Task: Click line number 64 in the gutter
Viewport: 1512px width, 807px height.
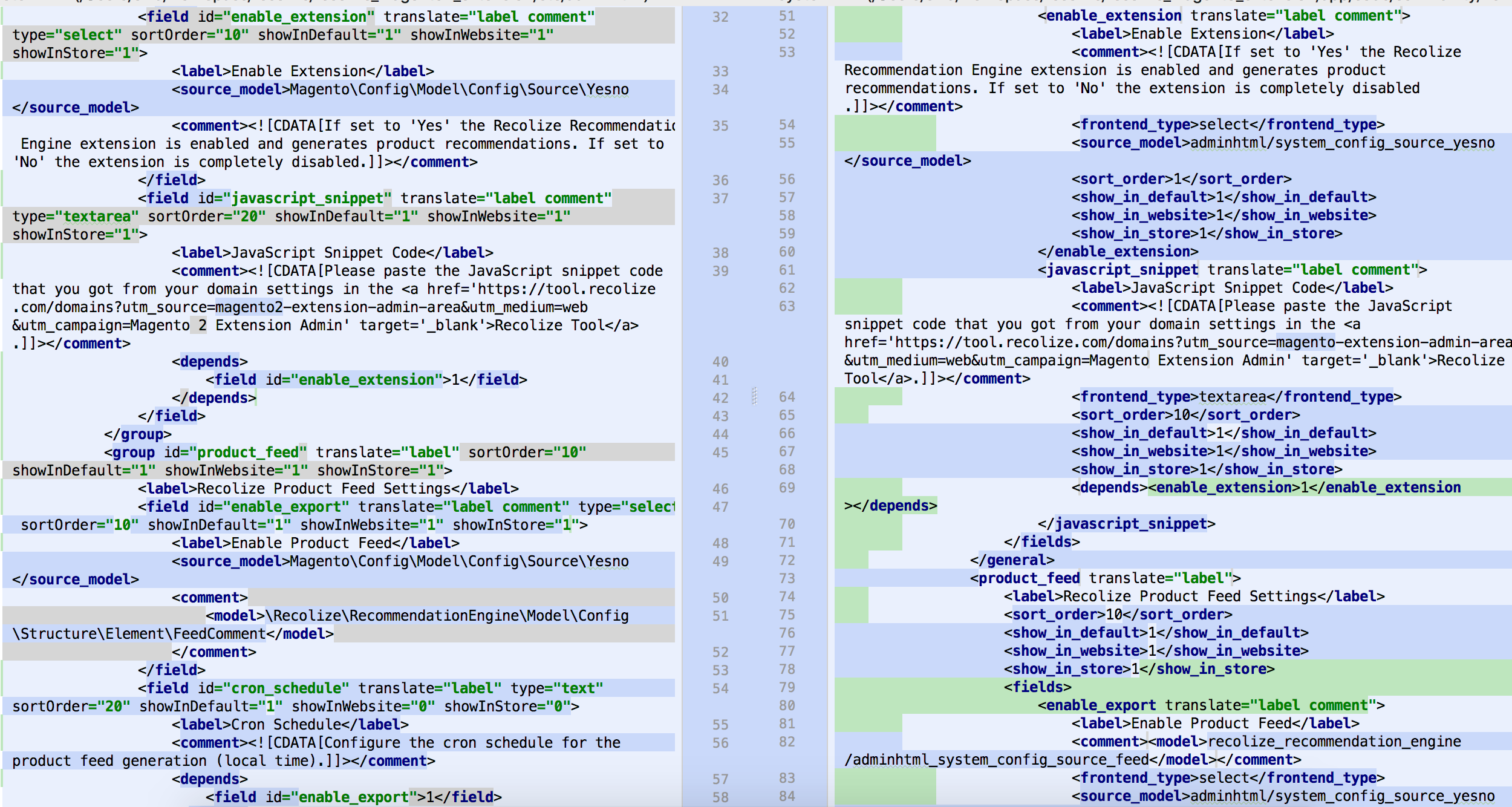Action: click(x=787, y=397)
